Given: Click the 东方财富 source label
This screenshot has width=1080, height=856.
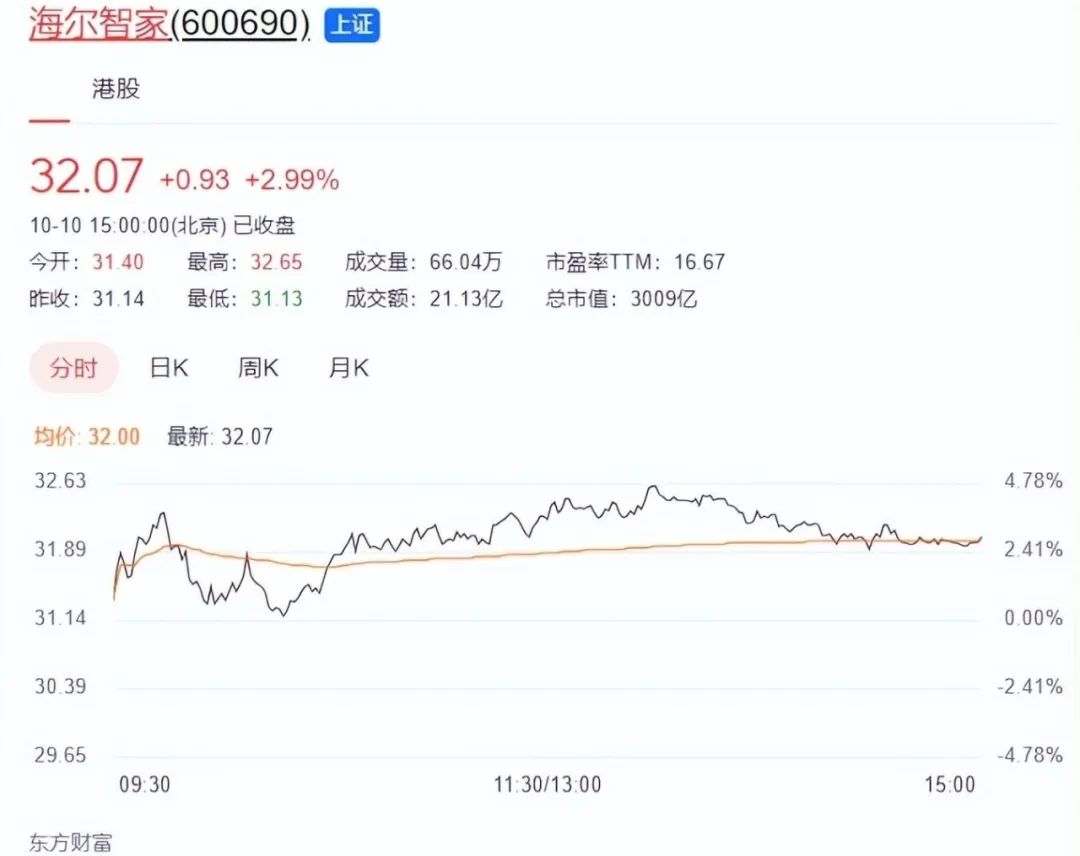Looking at the screenshot, I should (x=70, y=843).
